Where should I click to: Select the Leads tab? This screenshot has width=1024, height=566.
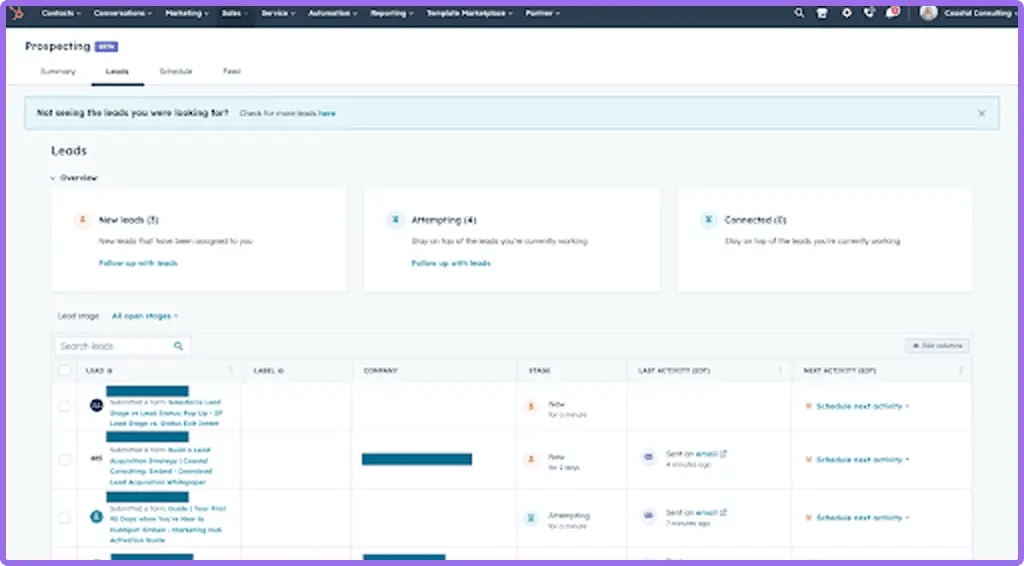118,71
